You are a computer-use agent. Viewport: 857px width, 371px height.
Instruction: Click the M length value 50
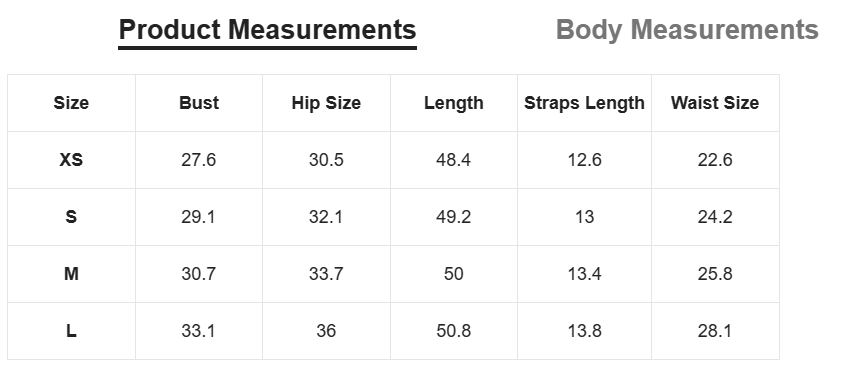[x=454, y=274]
